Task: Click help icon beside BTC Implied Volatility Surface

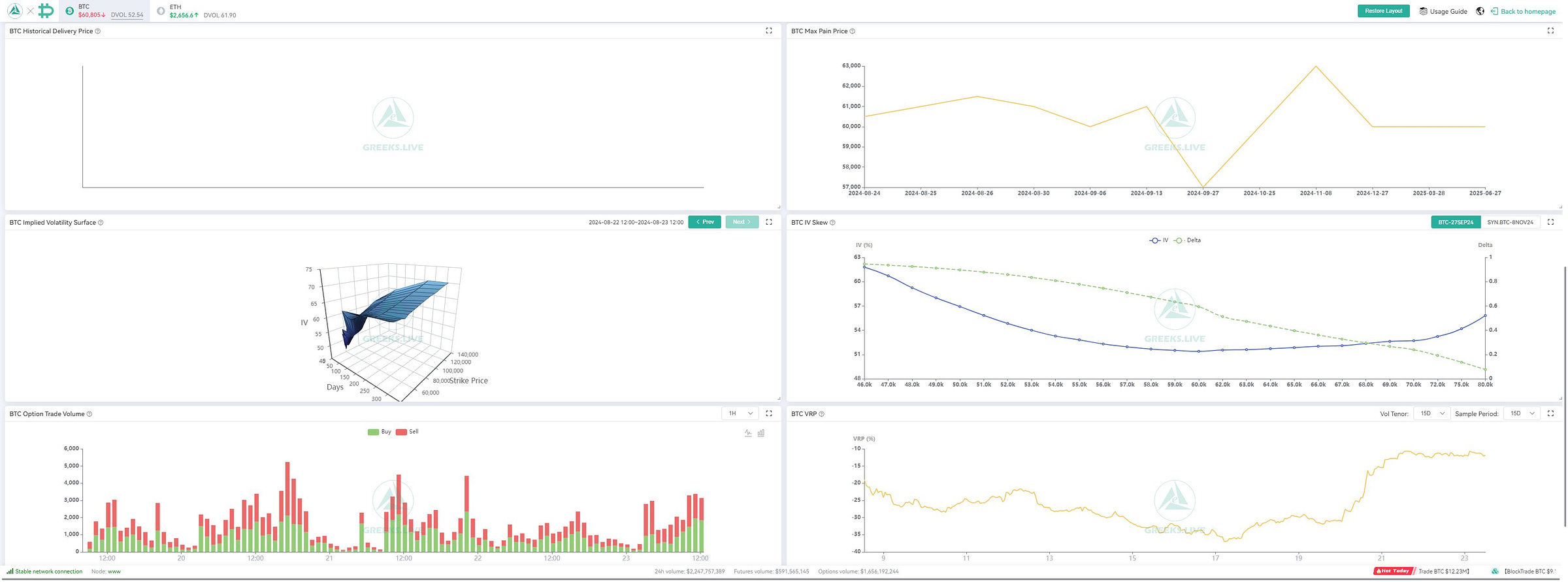Action: pyautogui.click(x=101, y=223)
